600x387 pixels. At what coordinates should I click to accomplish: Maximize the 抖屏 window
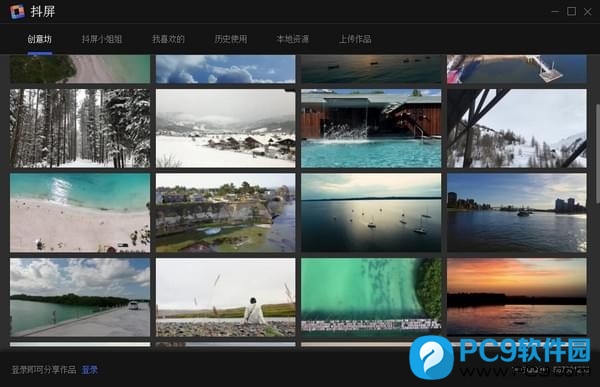point(571,11)
